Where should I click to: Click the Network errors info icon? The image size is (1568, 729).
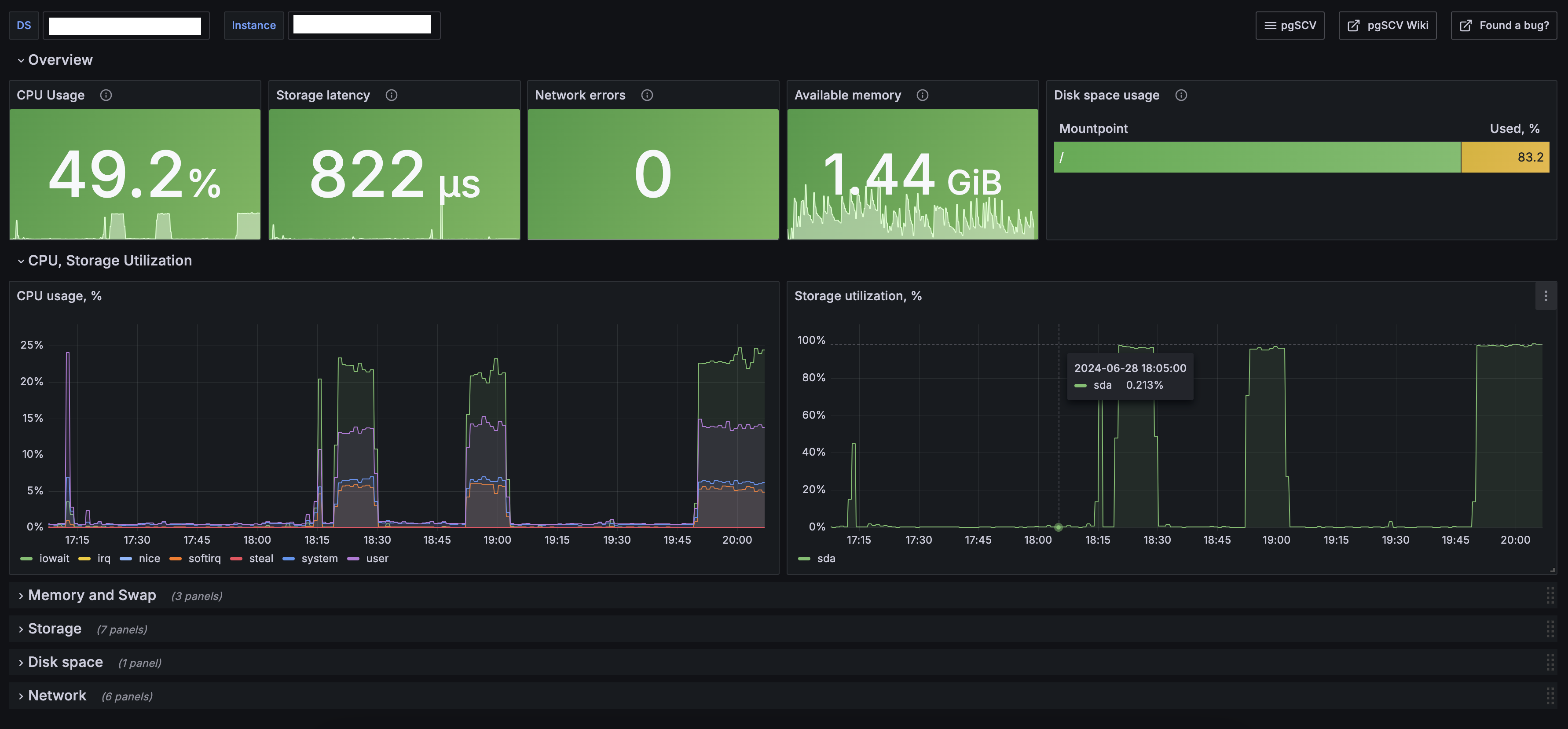point(647,95)
